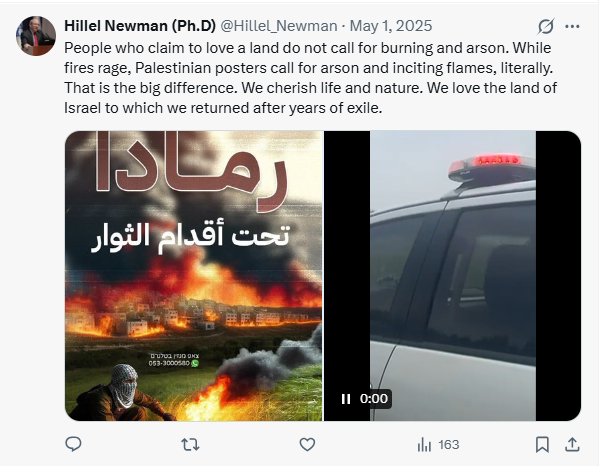The height and width of the screenshot is (466, 600).
Task: Like the post with the heart icon
Action: coord(307,445)
